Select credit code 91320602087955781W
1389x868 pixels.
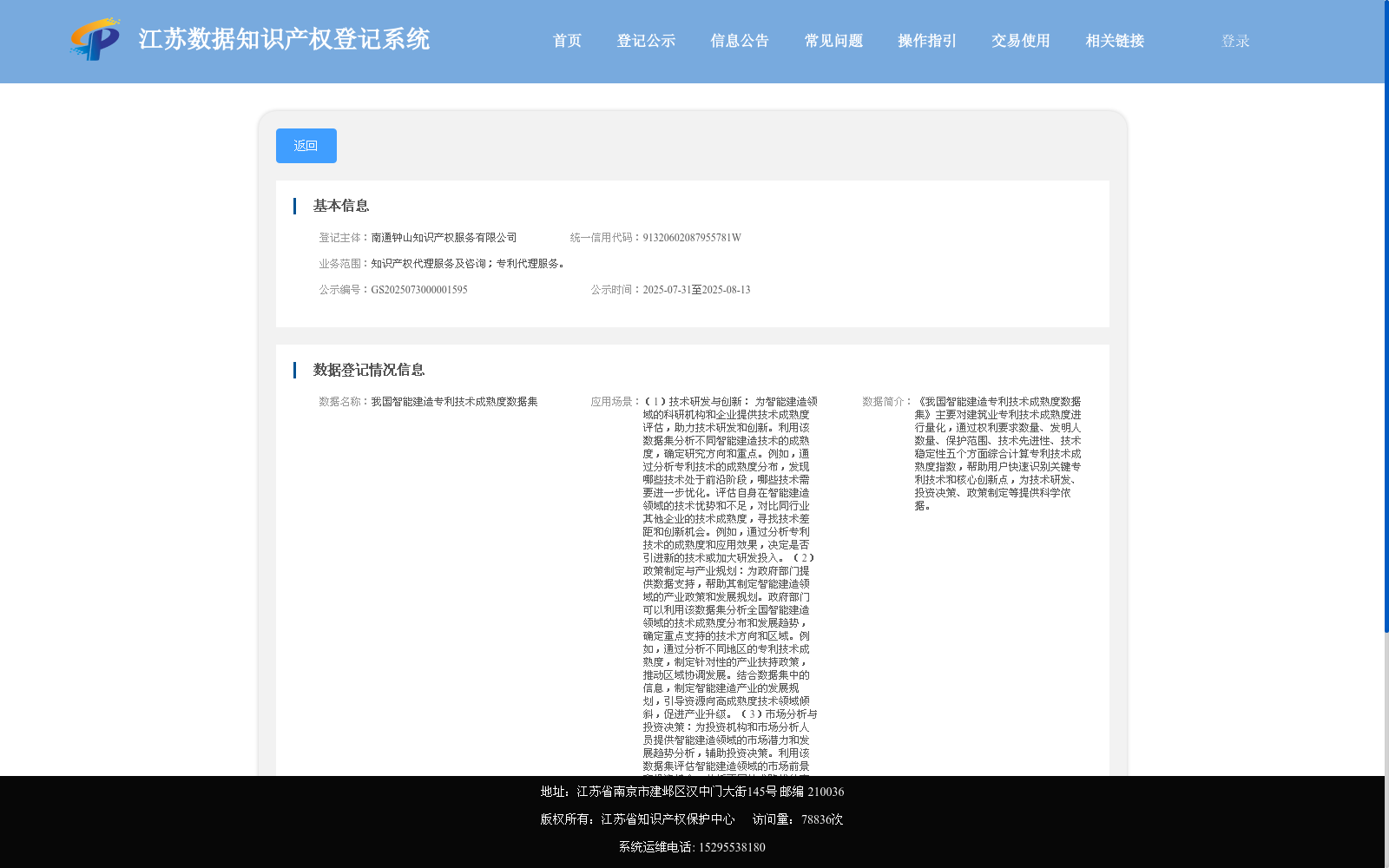coord(692,238)
